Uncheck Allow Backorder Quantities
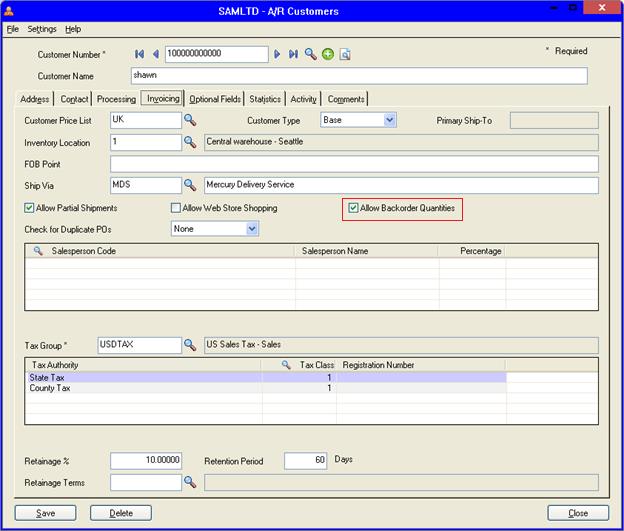 pos(353,208)
